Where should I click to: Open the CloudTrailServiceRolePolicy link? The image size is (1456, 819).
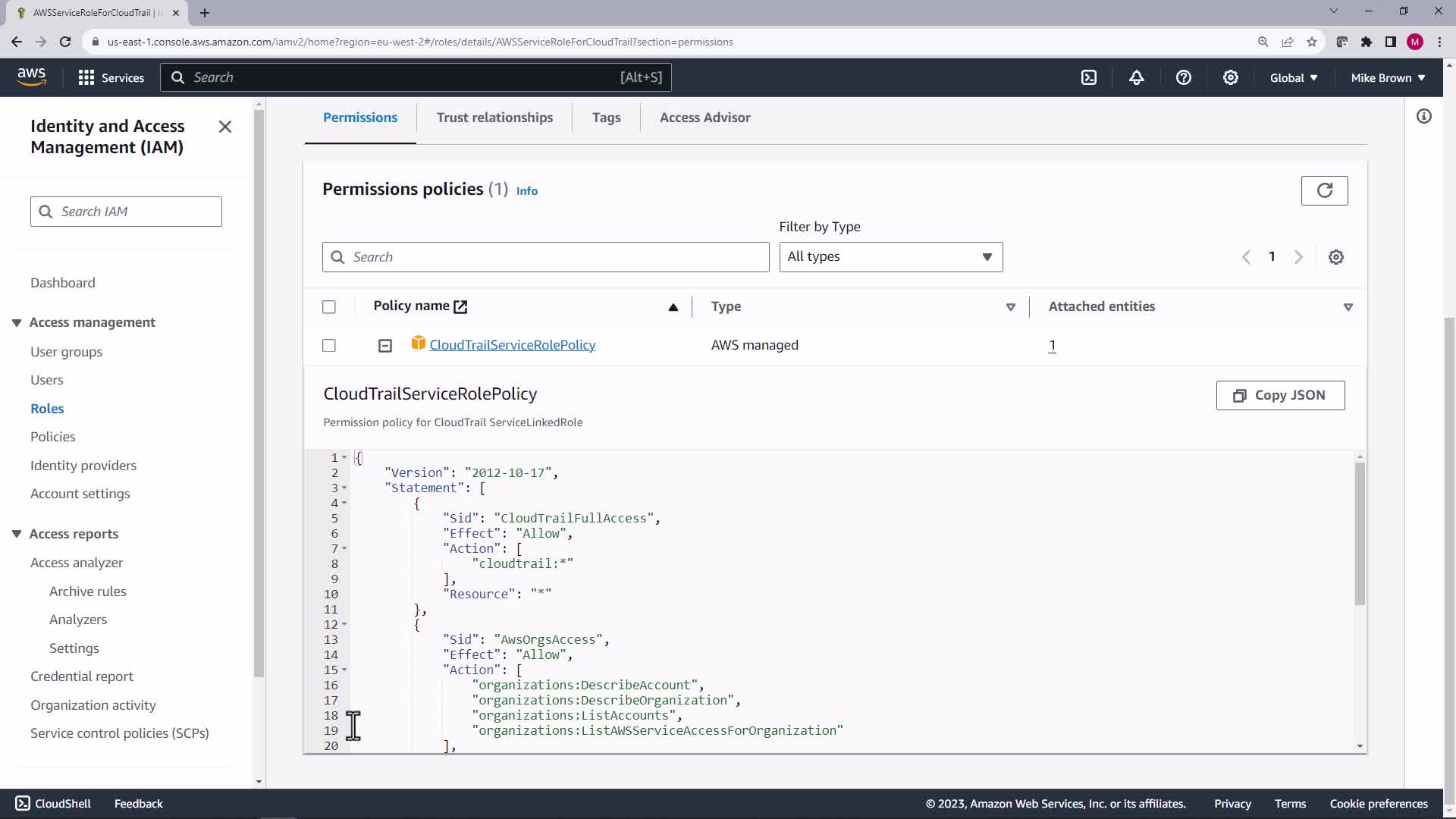(512, 345)
